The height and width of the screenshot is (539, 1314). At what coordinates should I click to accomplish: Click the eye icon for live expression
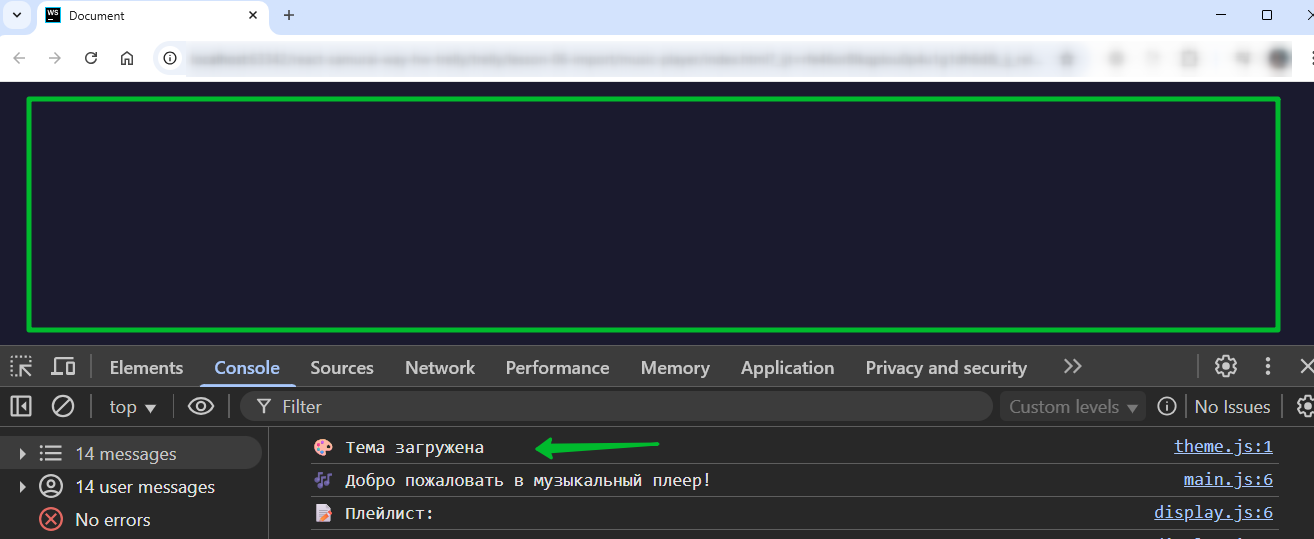click(x=201, y=406)
